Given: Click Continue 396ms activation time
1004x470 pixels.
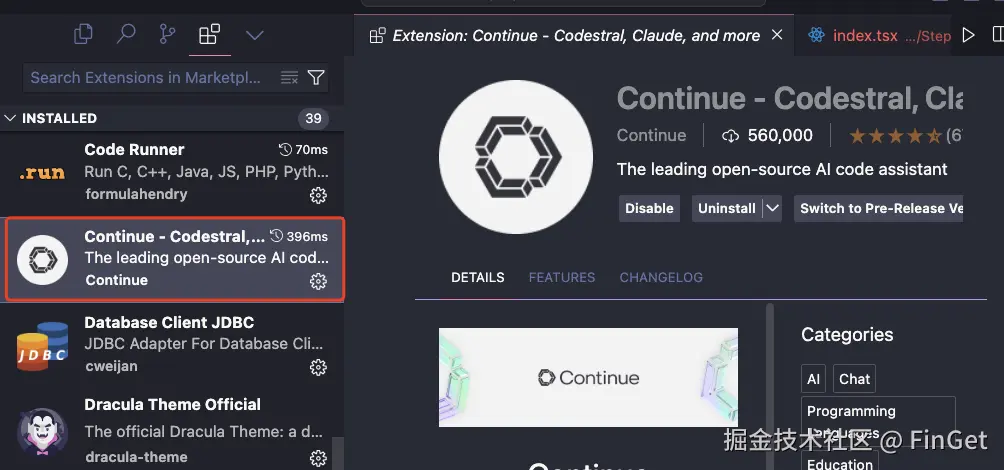Looking at the screenshot, I should [298, 236].
